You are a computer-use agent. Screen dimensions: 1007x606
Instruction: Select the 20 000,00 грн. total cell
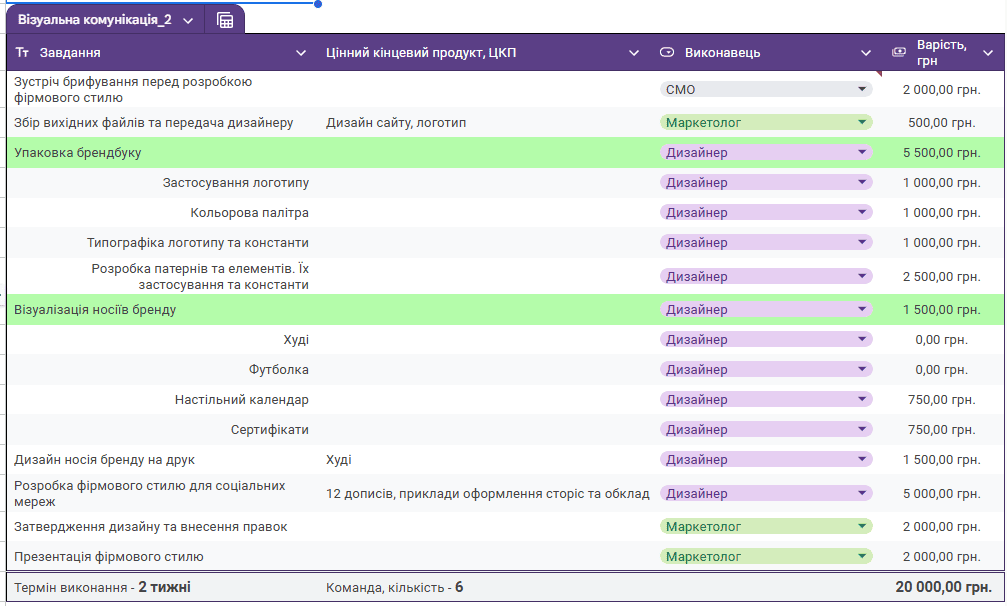tap(941, 587)
